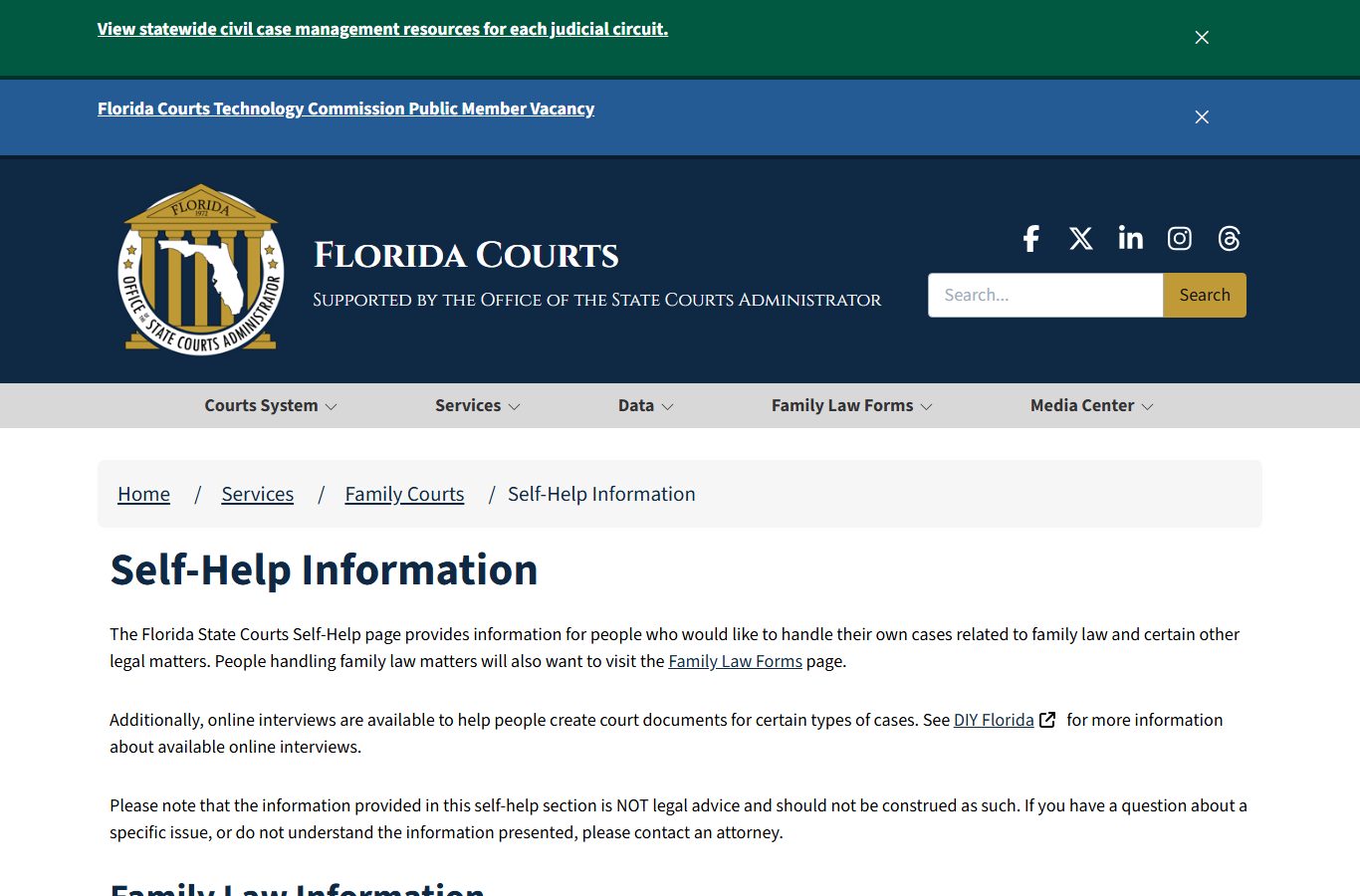1360x896 pixels.
Task: Open the Family Law Forms page link in paragraph
Action: pyautogui.click(x=735, y=661)
